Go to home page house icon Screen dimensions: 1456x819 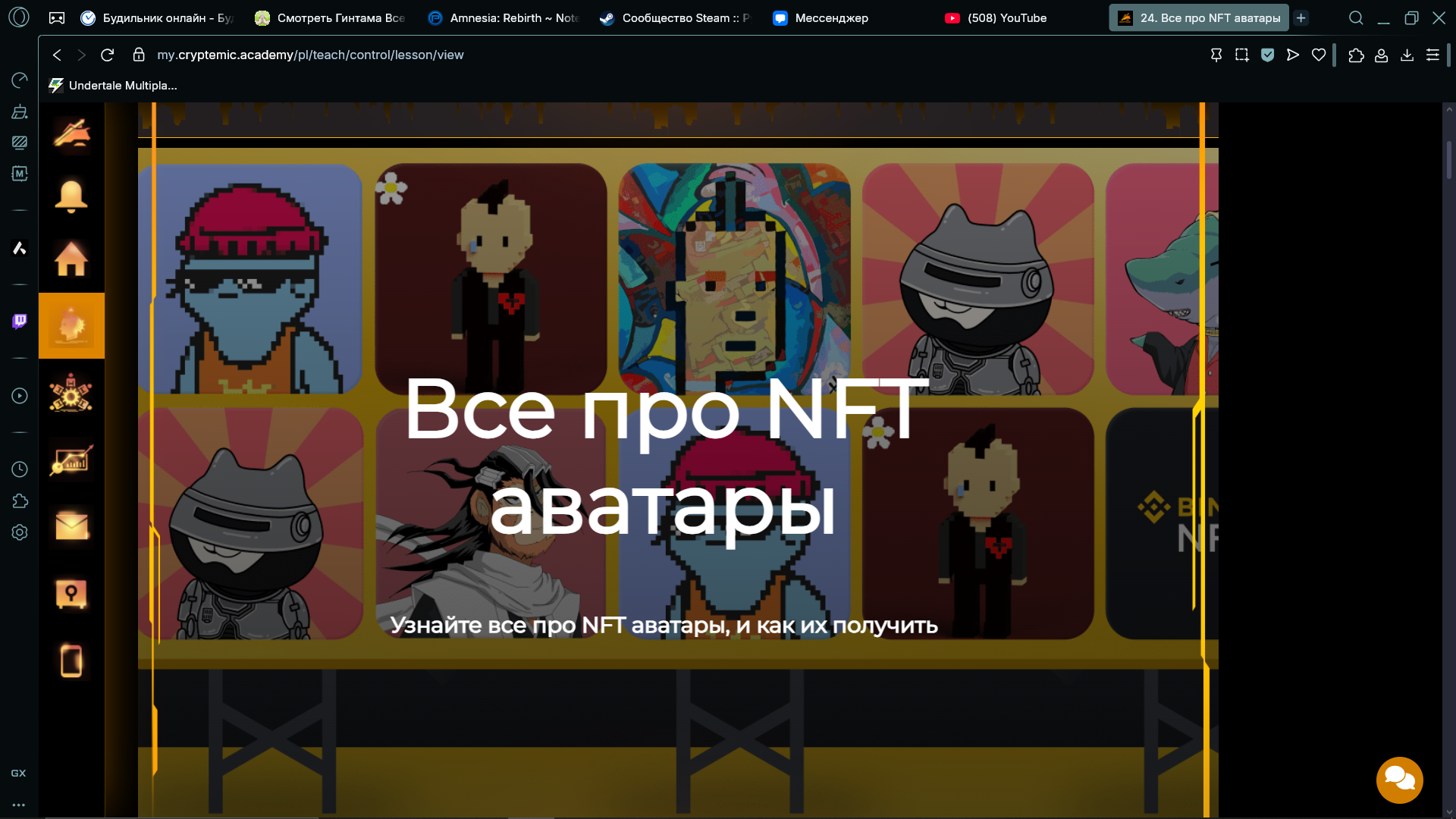click(71, 259)
